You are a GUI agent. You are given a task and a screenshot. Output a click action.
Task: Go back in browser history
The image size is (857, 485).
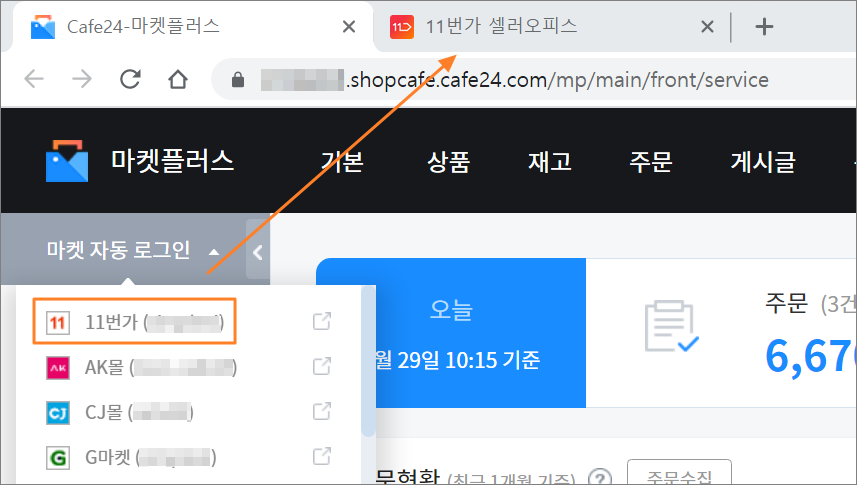coord(34,79)
